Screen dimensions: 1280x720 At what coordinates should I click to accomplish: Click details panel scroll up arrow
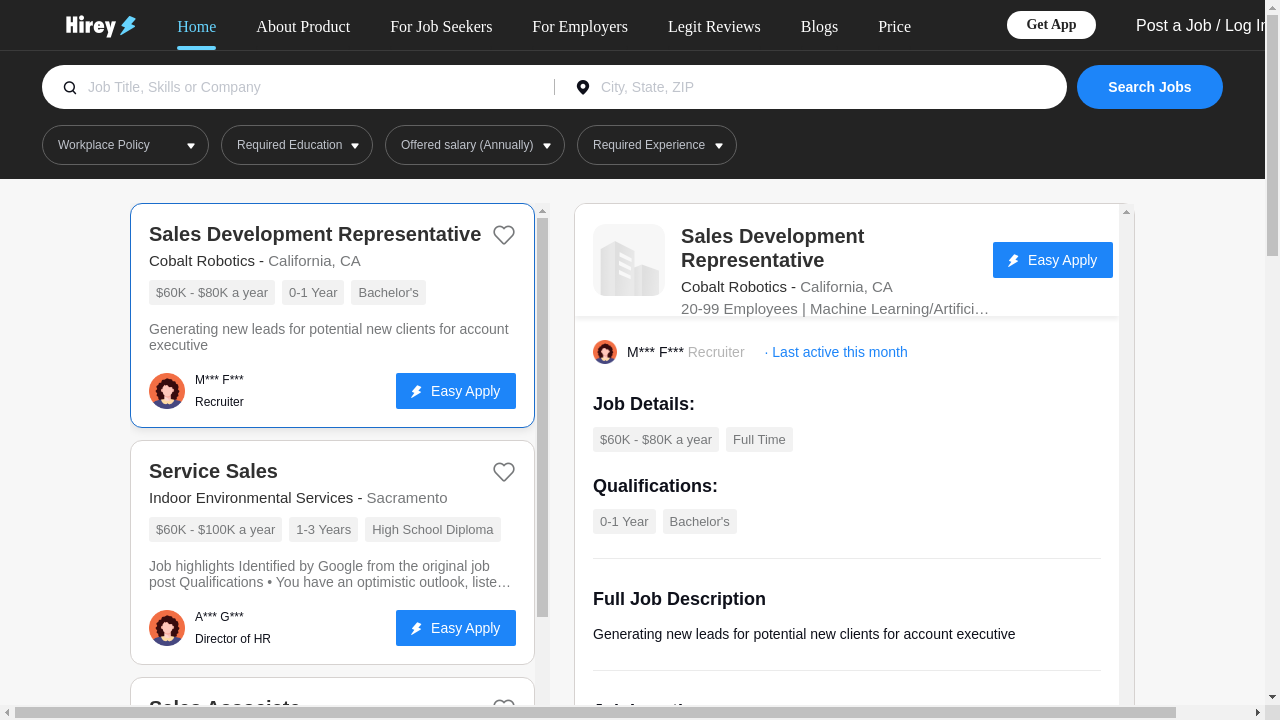1126,212
